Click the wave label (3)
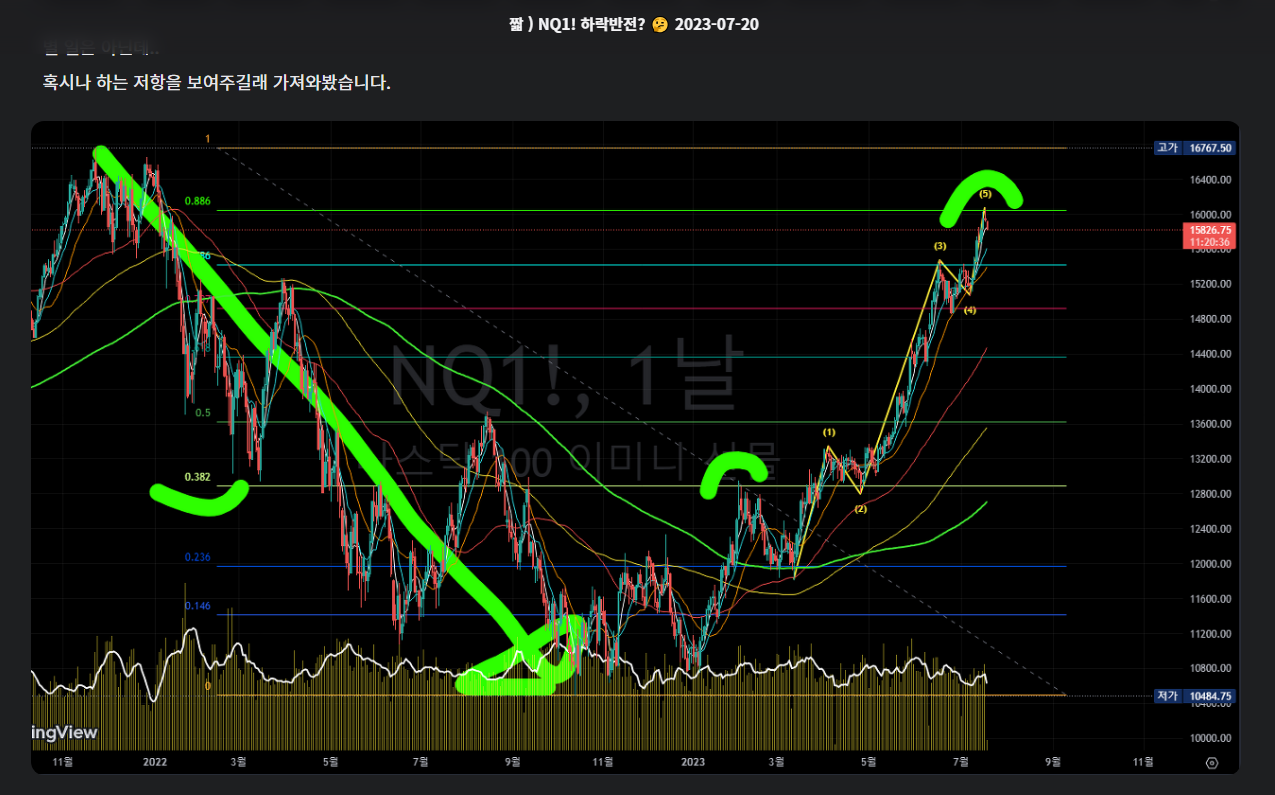This screenshot has height=795, width=1275. click(x=940, y=246)
